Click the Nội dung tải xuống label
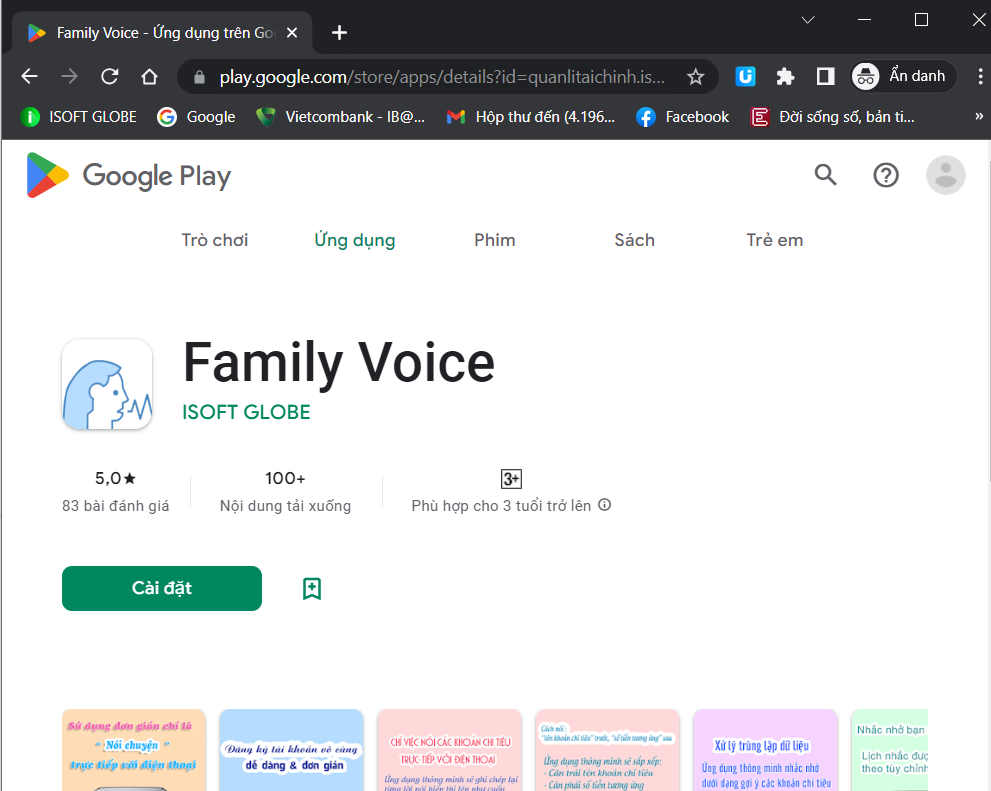 [285, 506]
